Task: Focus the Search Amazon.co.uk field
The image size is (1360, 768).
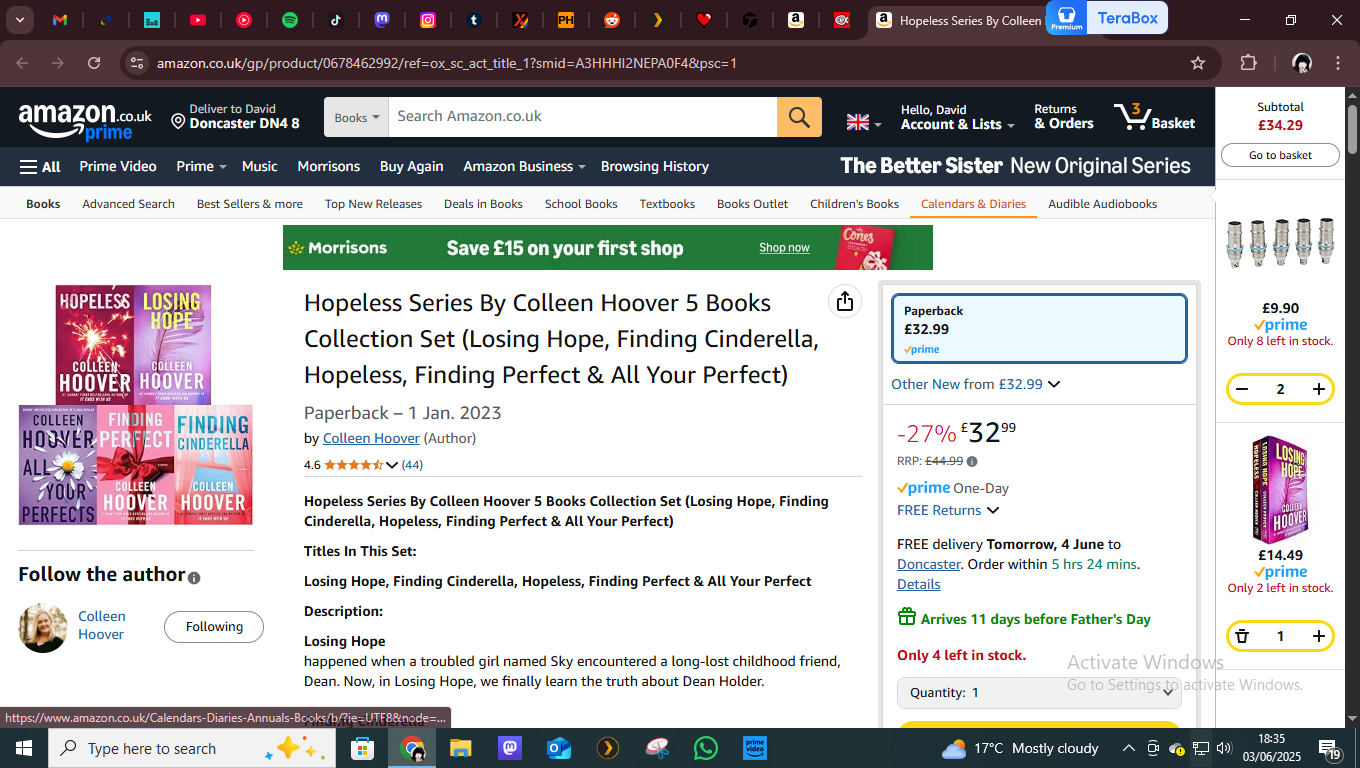Action: [x=582, y=117]
